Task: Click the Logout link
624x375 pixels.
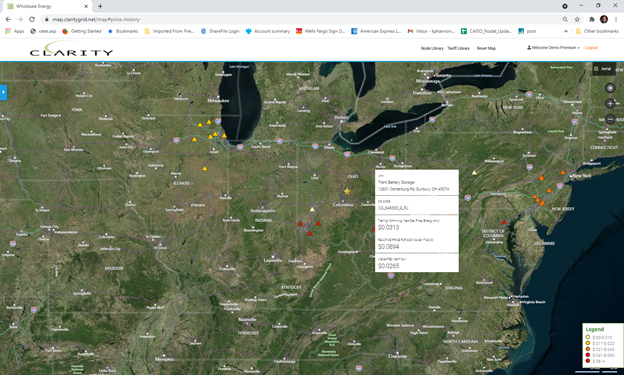Action: (591, 48)
